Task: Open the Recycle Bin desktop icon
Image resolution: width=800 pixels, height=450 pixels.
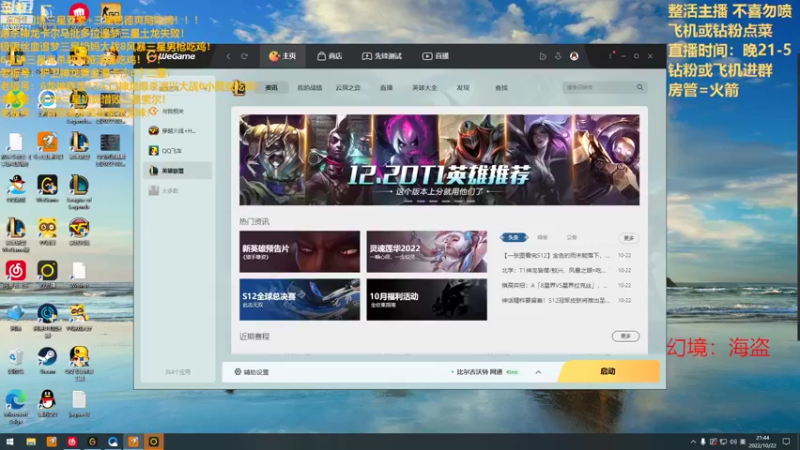Action: 16,361
